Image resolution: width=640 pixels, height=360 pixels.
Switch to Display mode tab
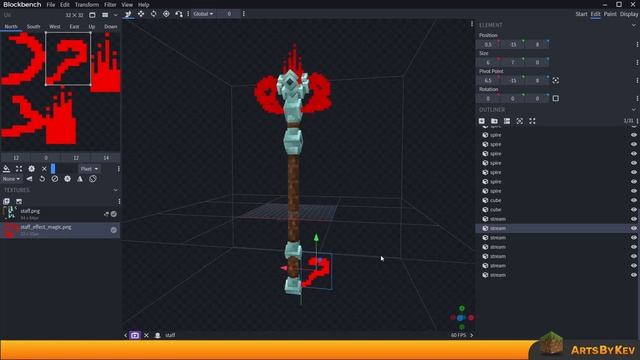click(x=629, y=14)
